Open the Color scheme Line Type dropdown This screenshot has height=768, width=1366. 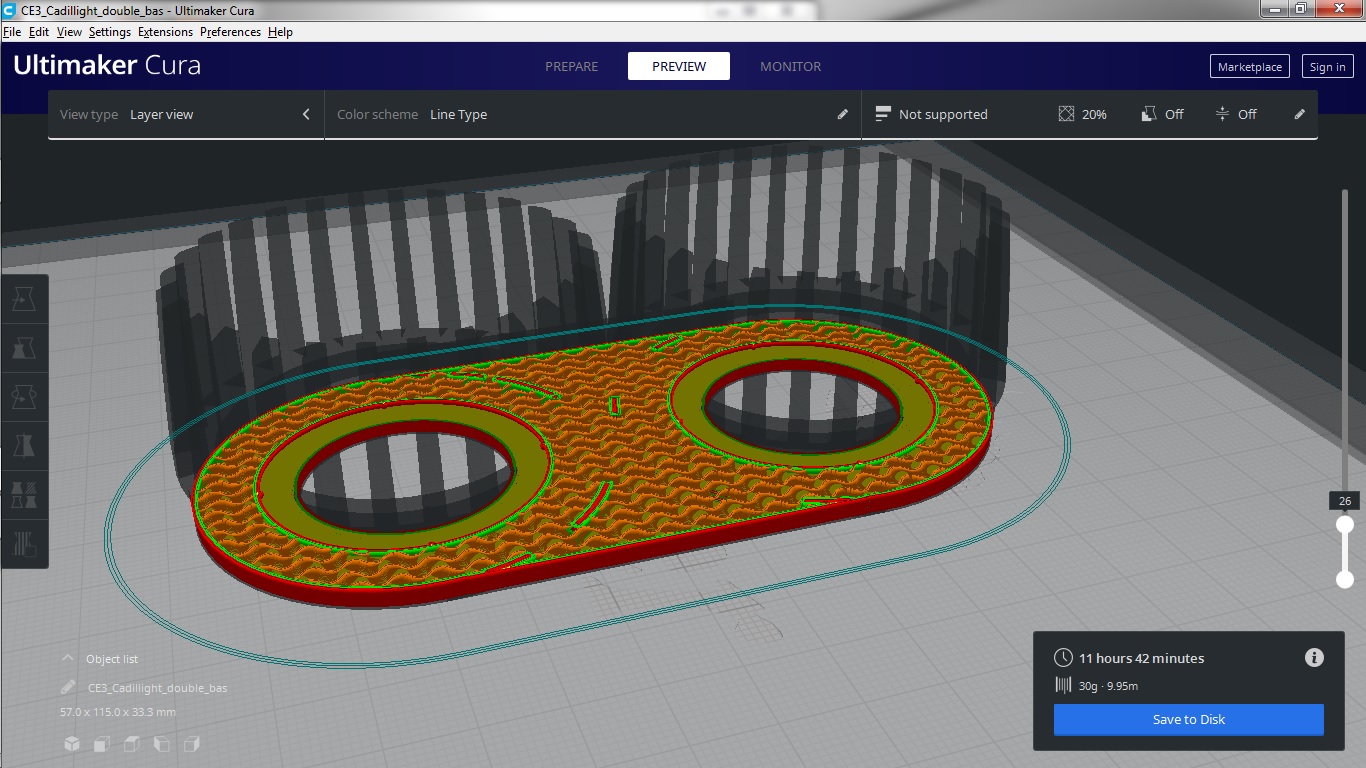(593, 115)
